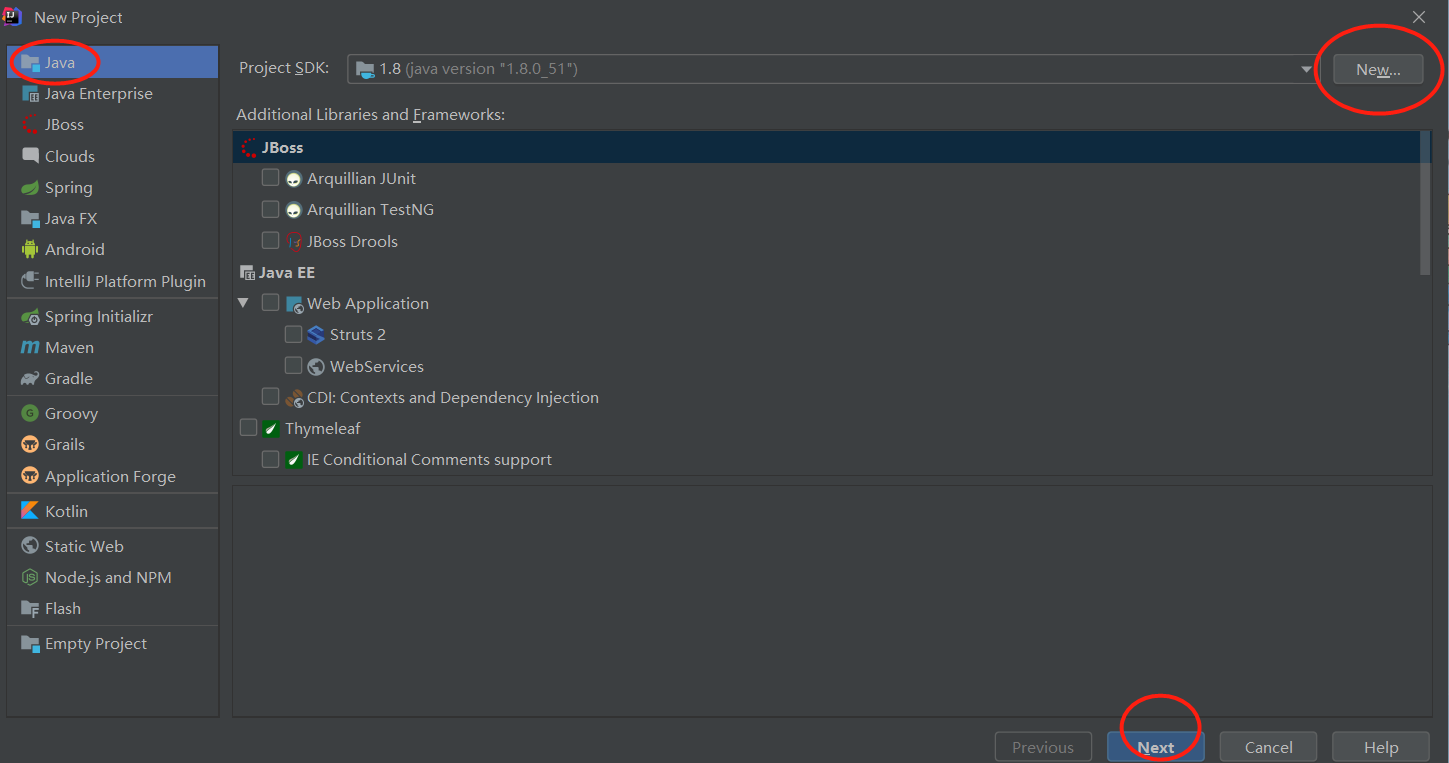Click the Cancel button
This screenshot has height=763, width=1449.
[x=1269, y=747]
